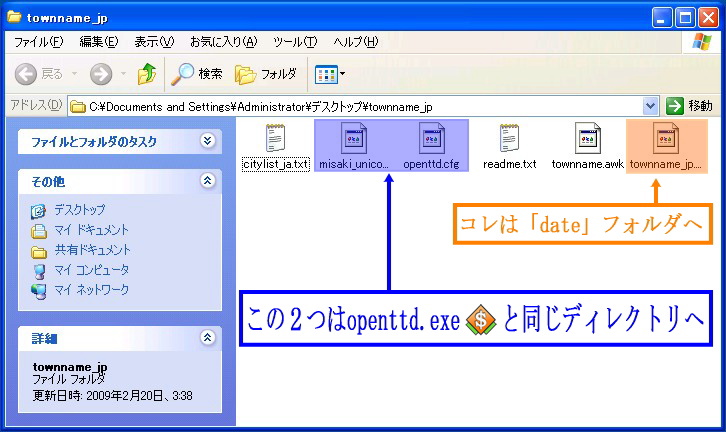Collapse the 詳細 details panel
This screenshot has width=726, height=432.
[207, 337]
